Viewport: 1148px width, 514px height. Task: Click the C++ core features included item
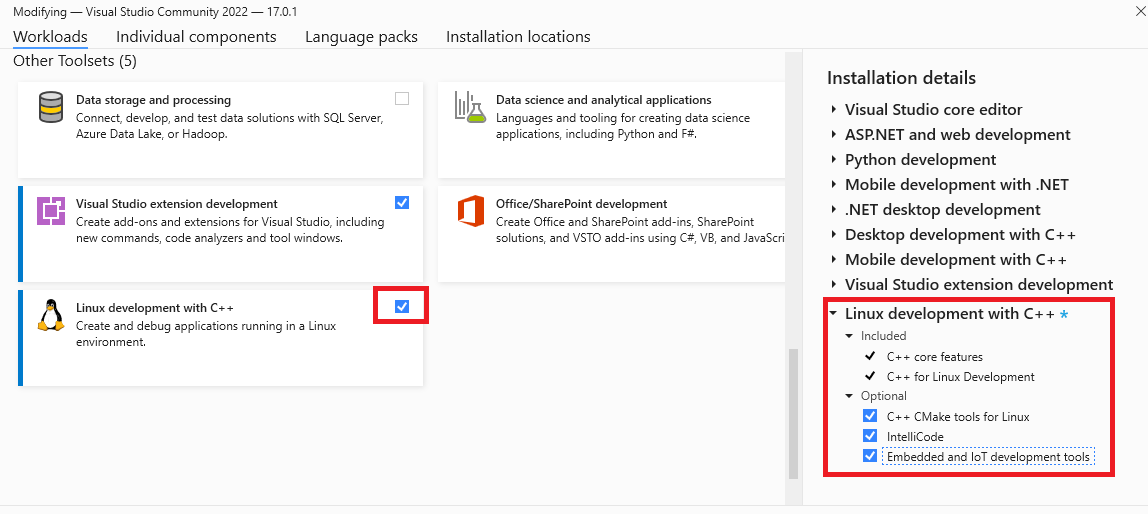pos(934,357)
